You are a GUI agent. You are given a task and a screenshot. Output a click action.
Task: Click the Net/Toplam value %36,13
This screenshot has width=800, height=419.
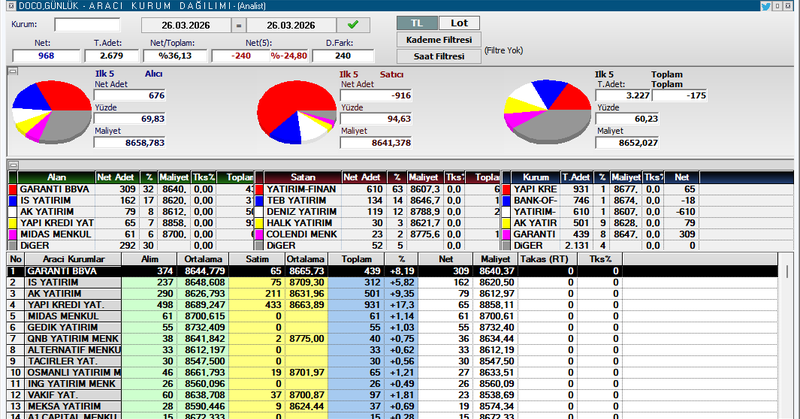175,56
